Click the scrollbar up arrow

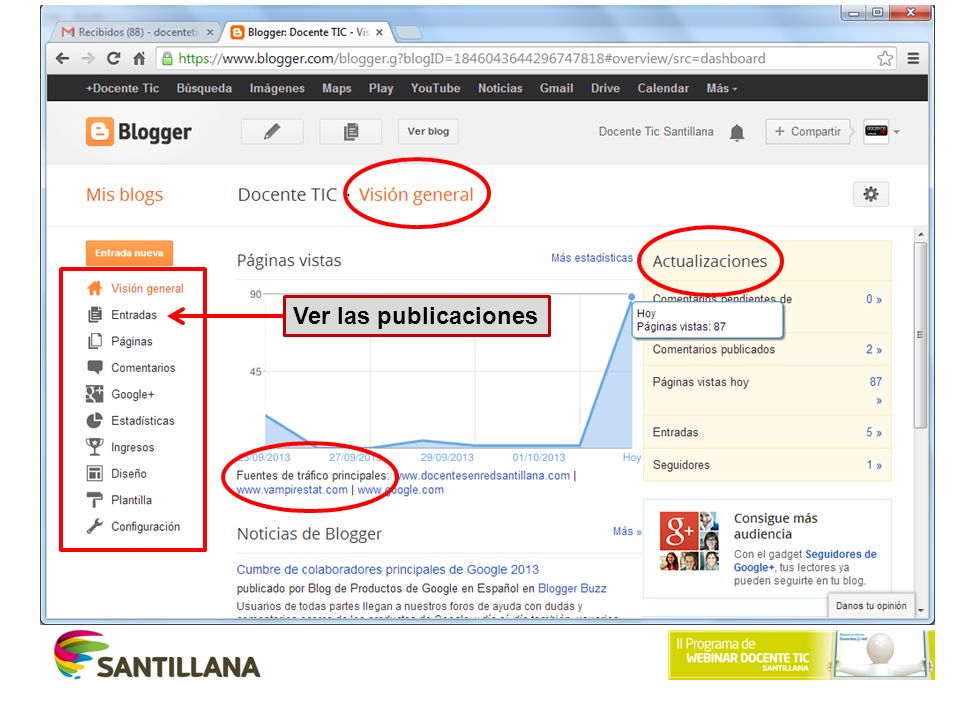click(920, 234)
